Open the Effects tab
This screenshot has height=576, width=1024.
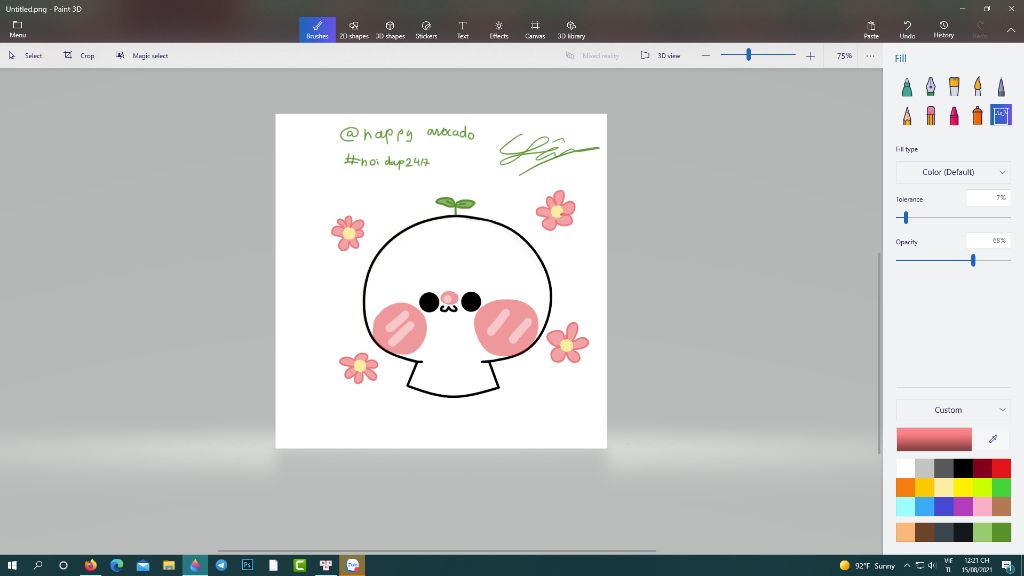tap(499, 29)
